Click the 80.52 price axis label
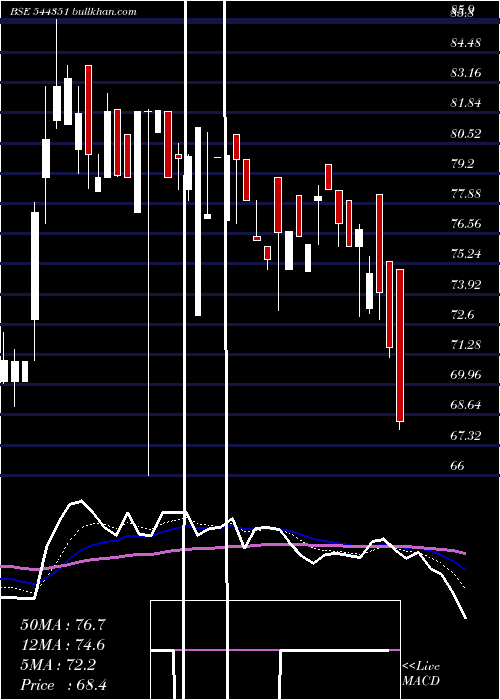This screenshot has width=500, height=700. click(x=466, y=133)
